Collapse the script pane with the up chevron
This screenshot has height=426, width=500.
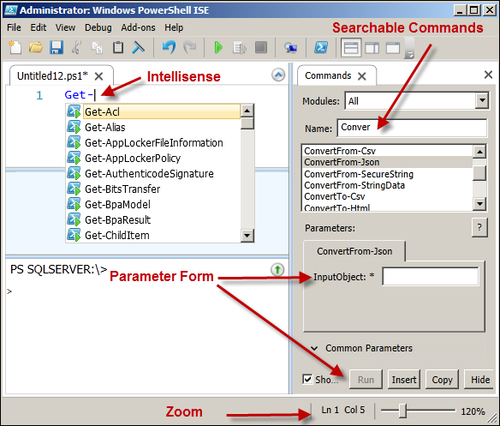coord(278,75)
